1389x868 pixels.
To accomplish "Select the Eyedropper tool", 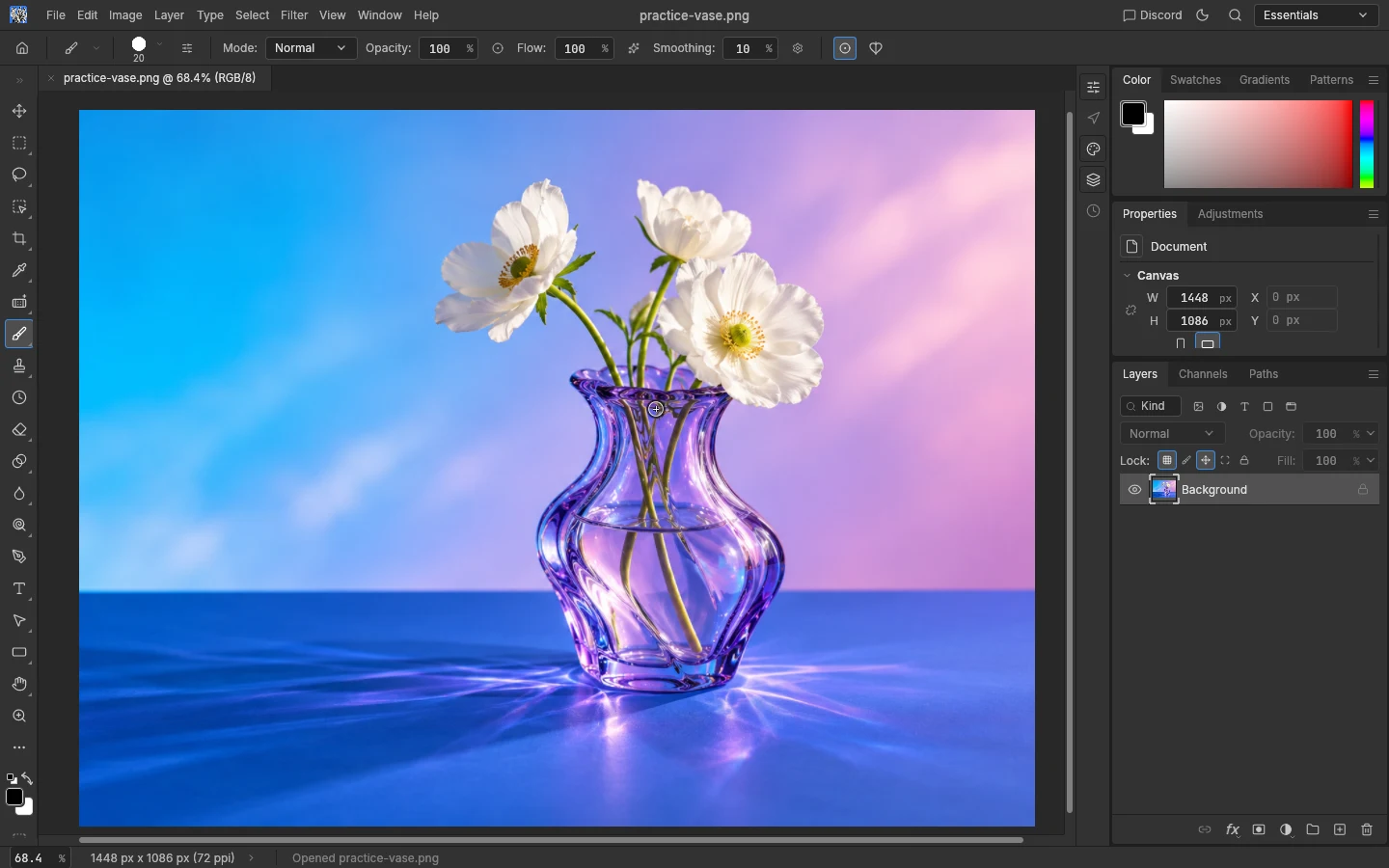I will [x=19, y=271].
